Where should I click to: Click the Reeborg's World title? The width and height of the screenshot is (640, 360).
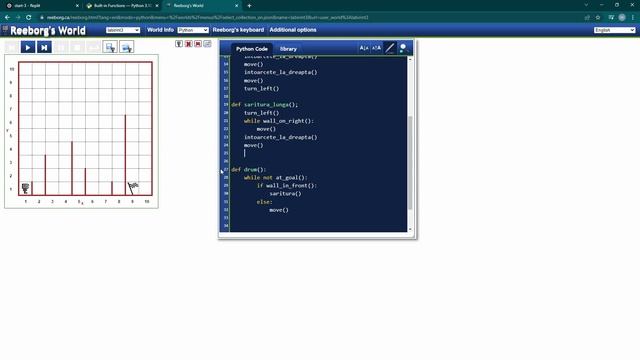pyautogui.click(x=48, y=31)
